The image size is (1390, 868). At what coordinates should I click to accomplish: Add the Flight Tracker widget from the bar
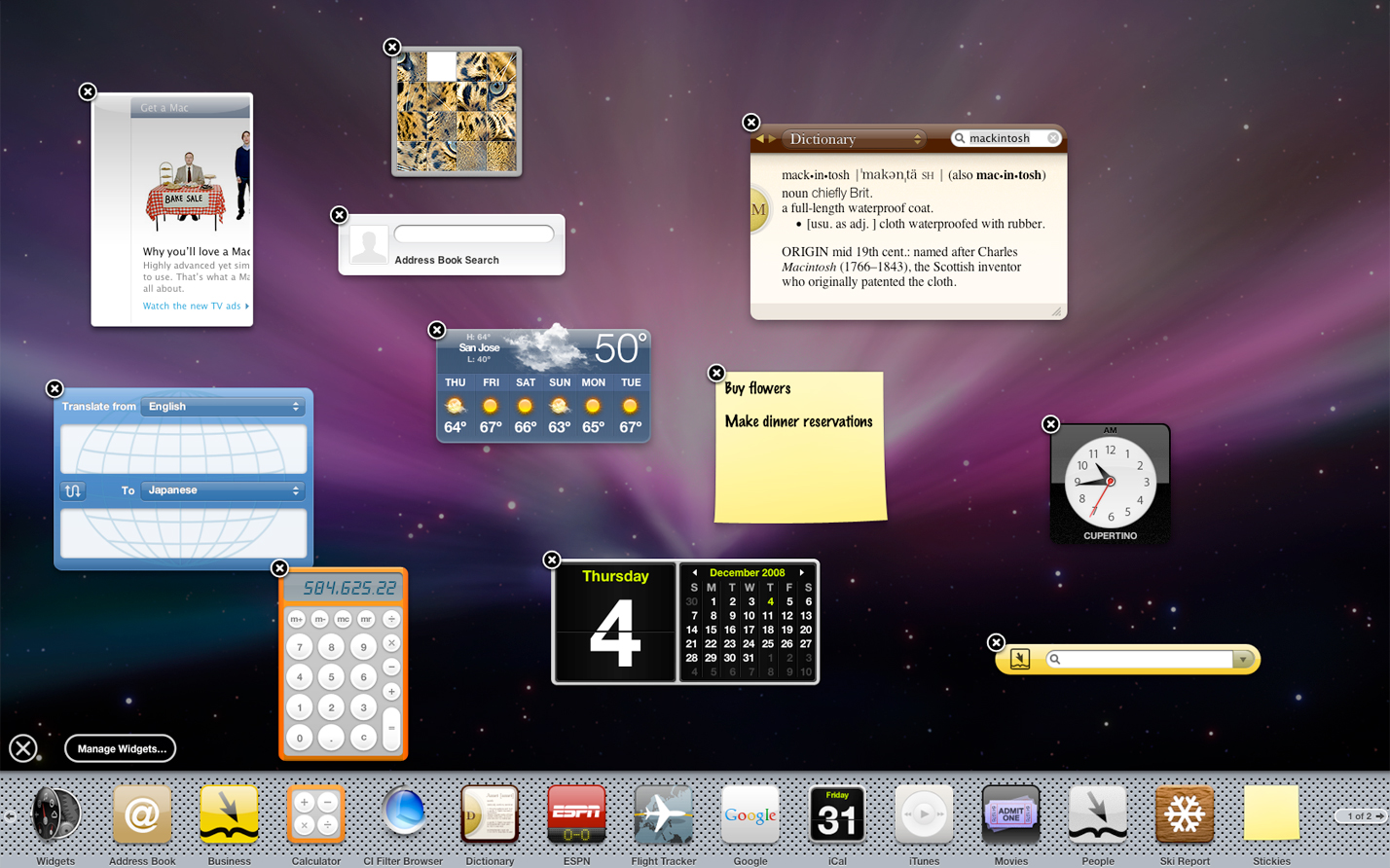[x=663, y=814]
